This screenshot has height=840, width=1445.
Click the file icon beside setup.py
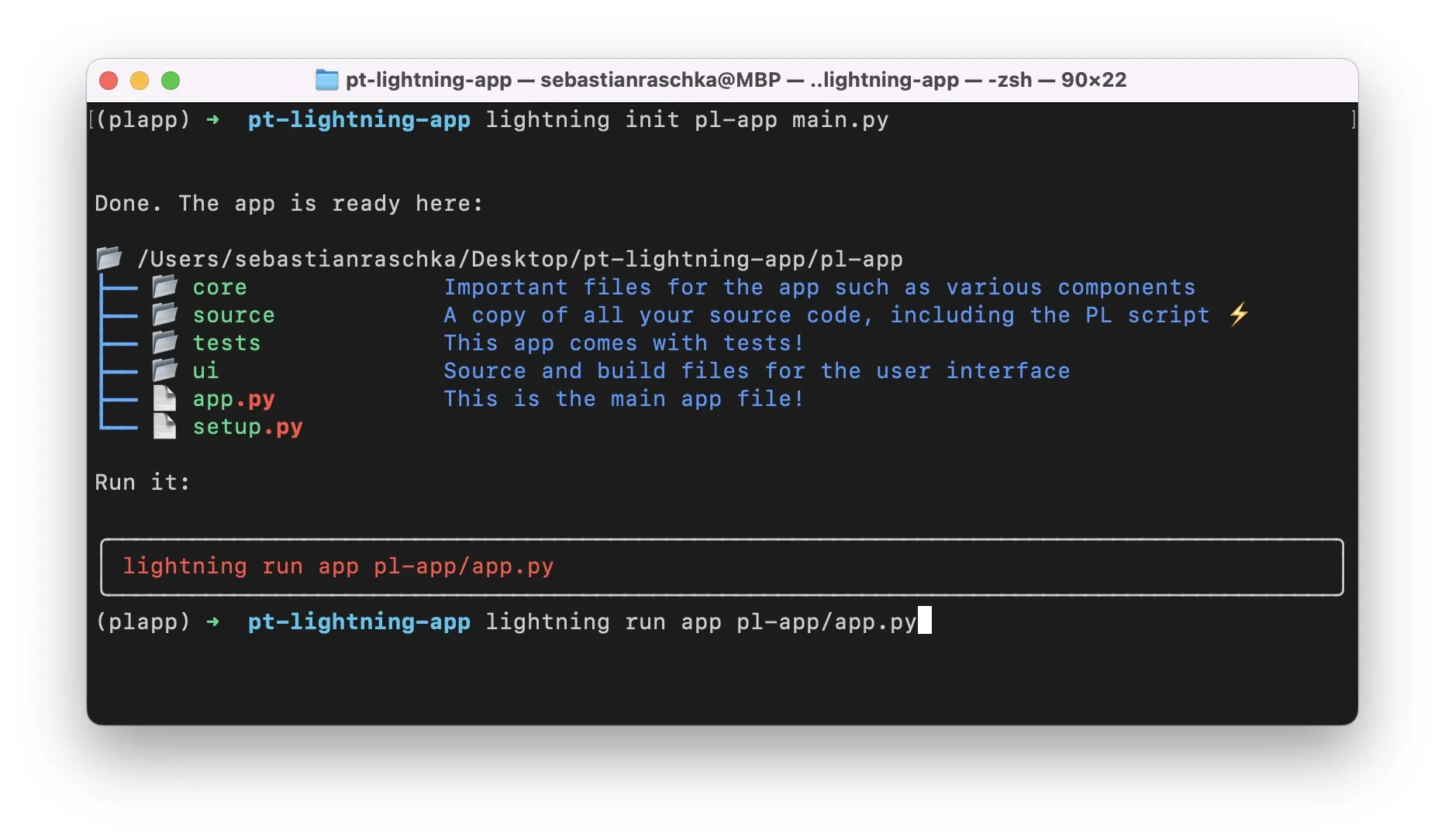point(164,426)
